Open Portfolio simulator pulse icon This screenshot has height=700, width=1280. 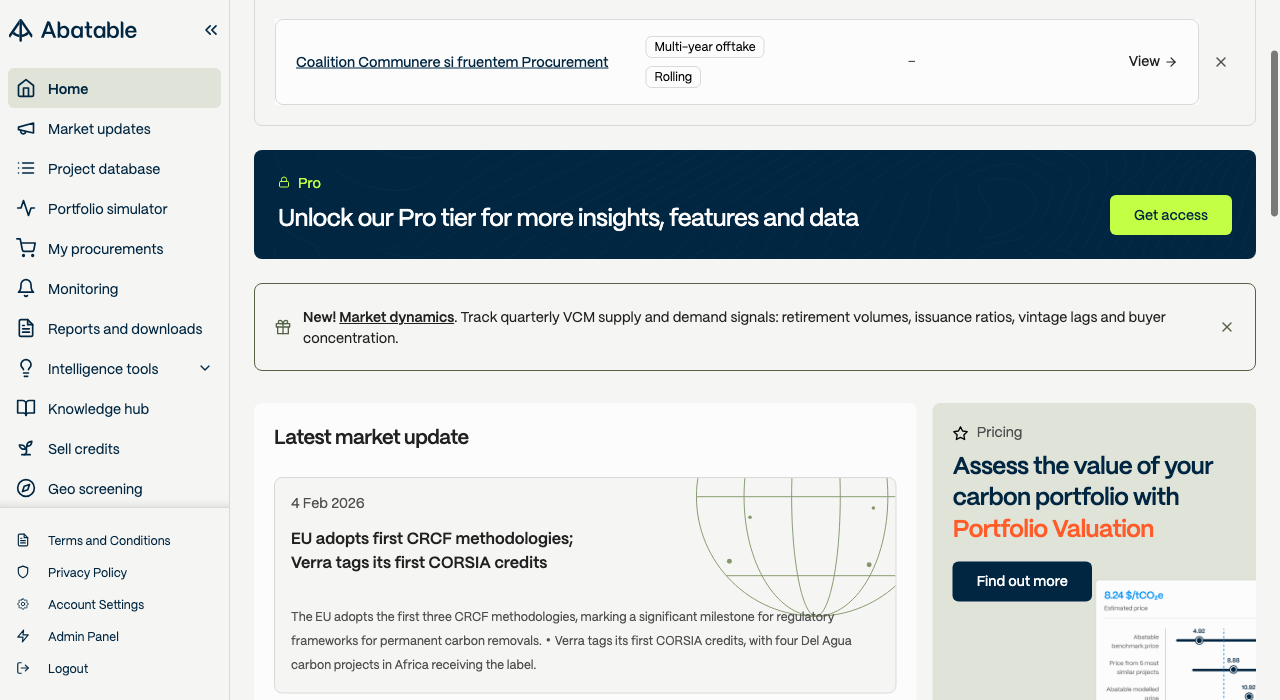tap(27, 209)
